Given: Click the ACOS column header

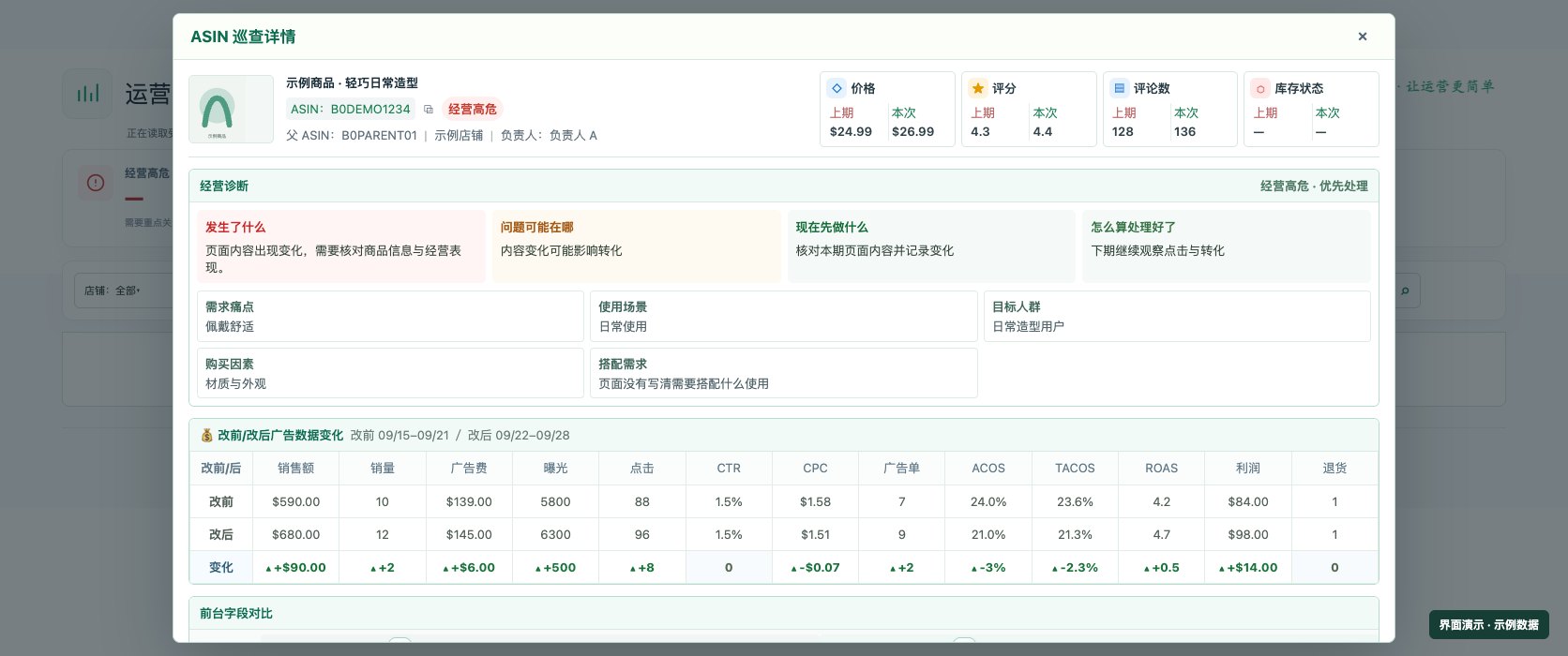Looking at the screenshot, I should (x=988, y=469).
